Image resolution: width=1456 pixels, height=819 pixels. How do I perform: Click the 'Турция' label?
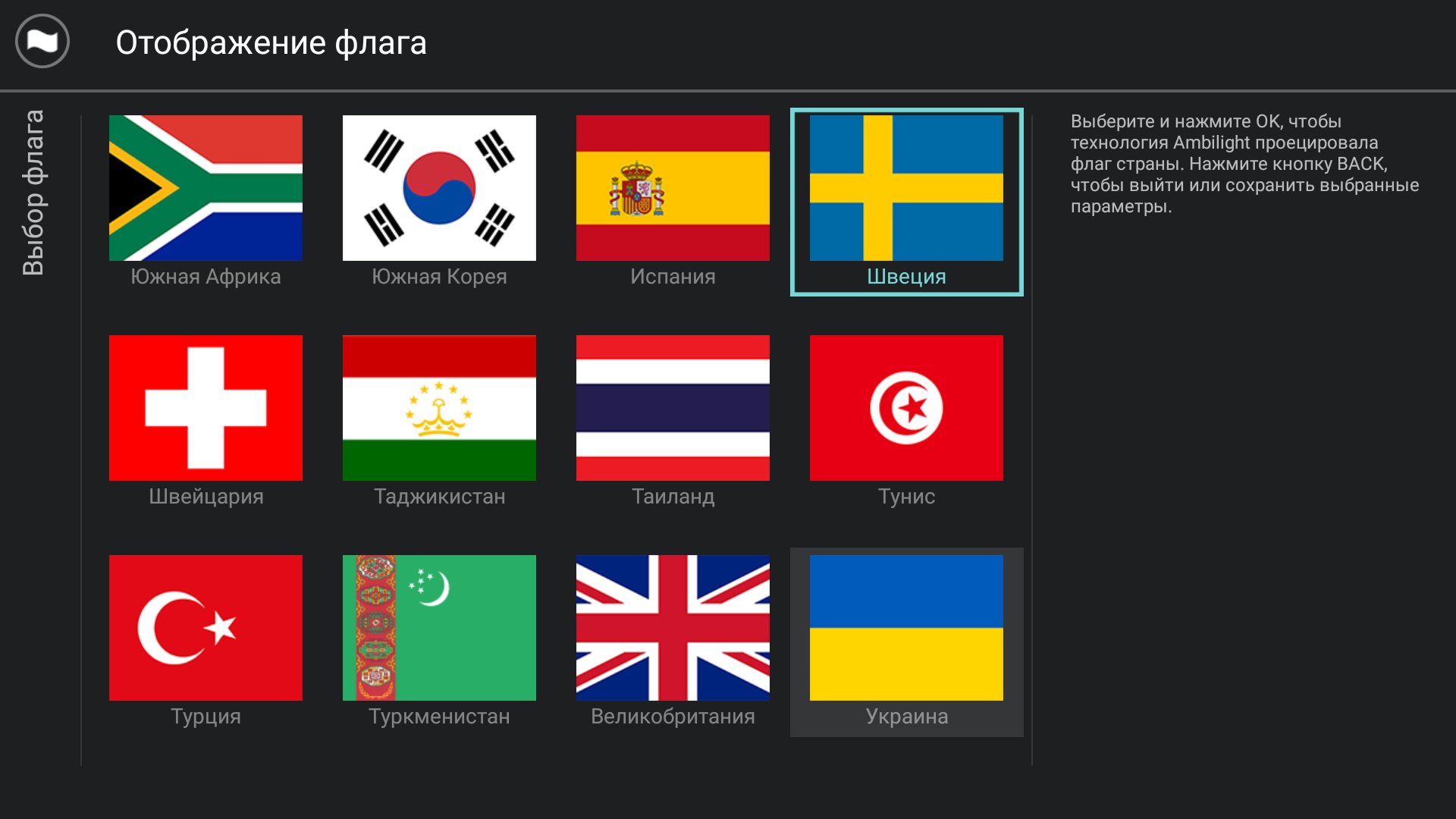(x=206, y=717)
